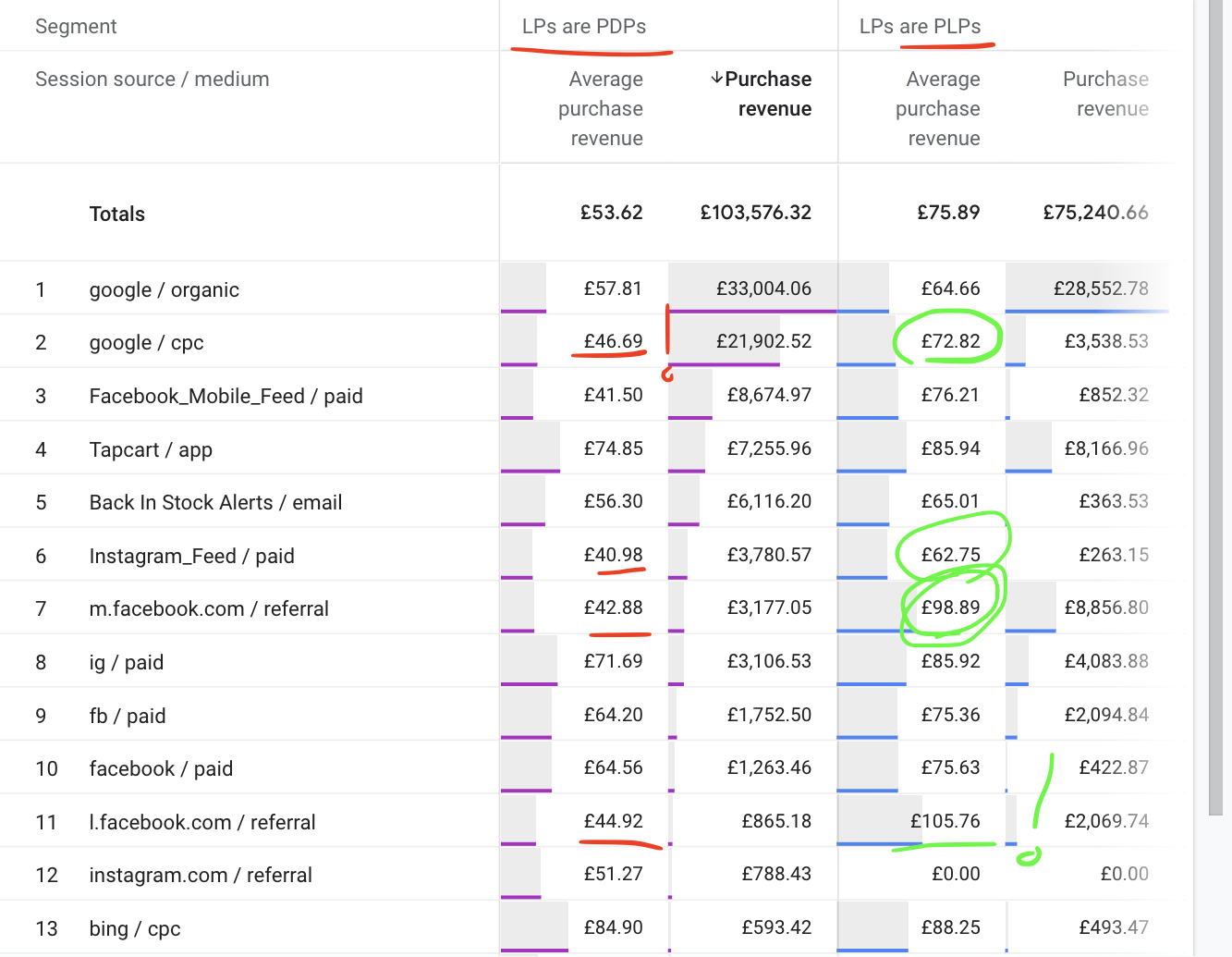The image size is (1232, 957).
Task: Sort by PLPs Average purchase revenue column
Action: 939,108
